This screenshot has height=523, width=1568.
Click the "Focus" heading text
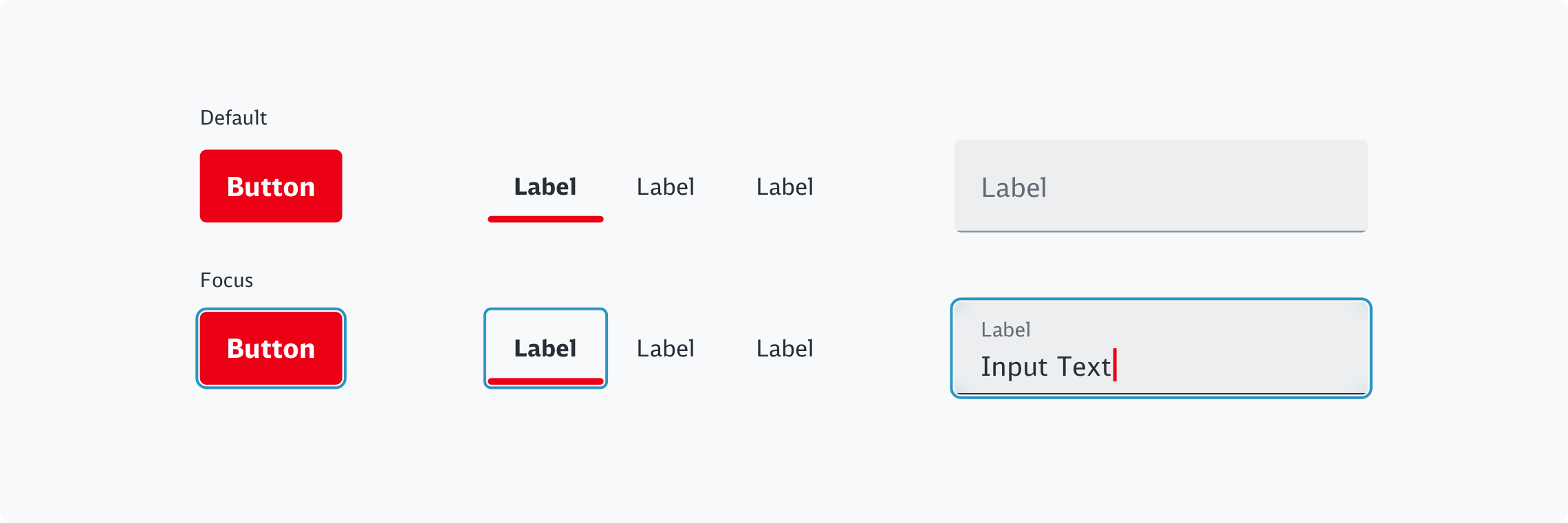pyautogui.click(x=226, y=281)
